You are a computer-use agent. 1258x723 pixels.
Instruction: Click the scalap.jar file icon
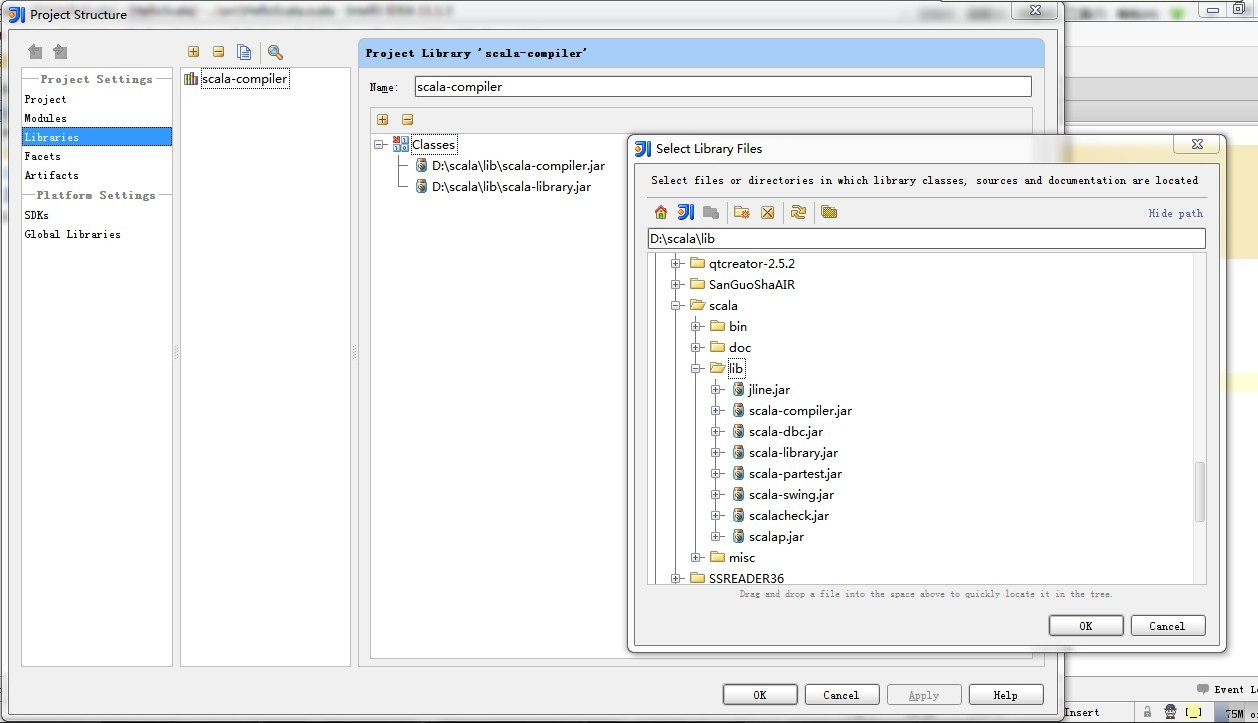[738, 536]
